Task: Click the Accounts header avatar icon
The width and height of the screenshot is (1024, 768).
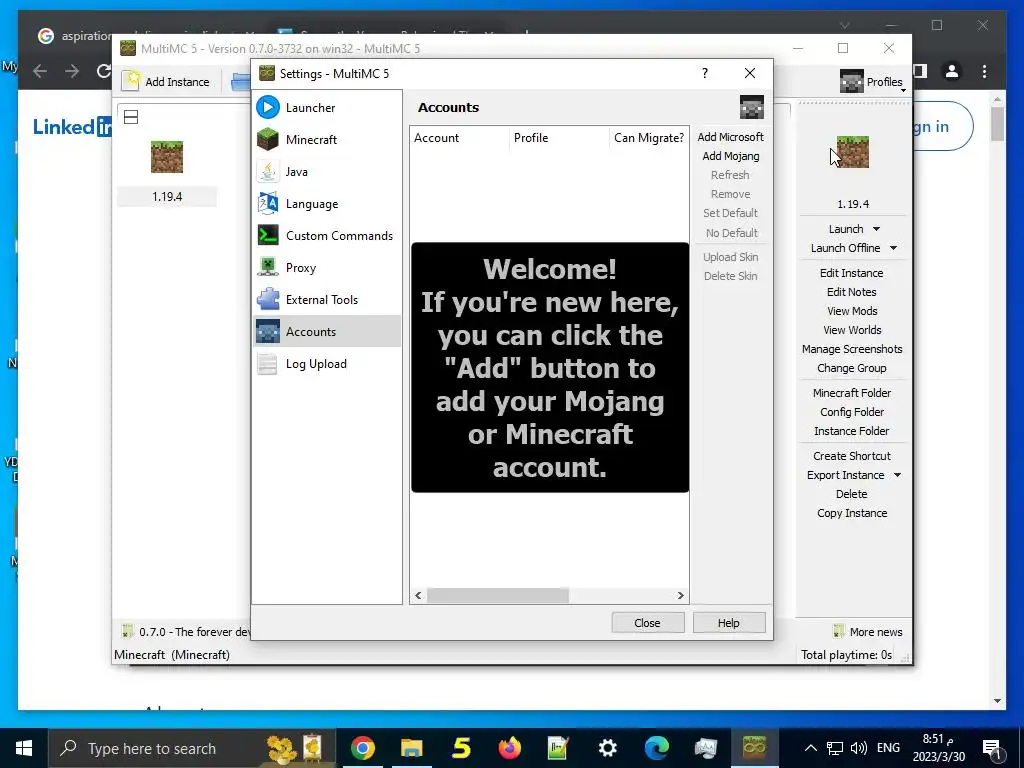Action: (752, 107)
